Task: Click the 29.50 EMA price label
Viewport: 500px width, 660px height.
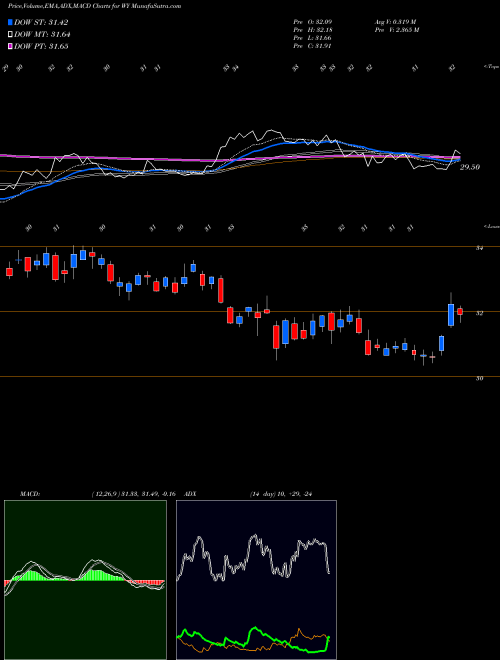Action: click(470, 167)
